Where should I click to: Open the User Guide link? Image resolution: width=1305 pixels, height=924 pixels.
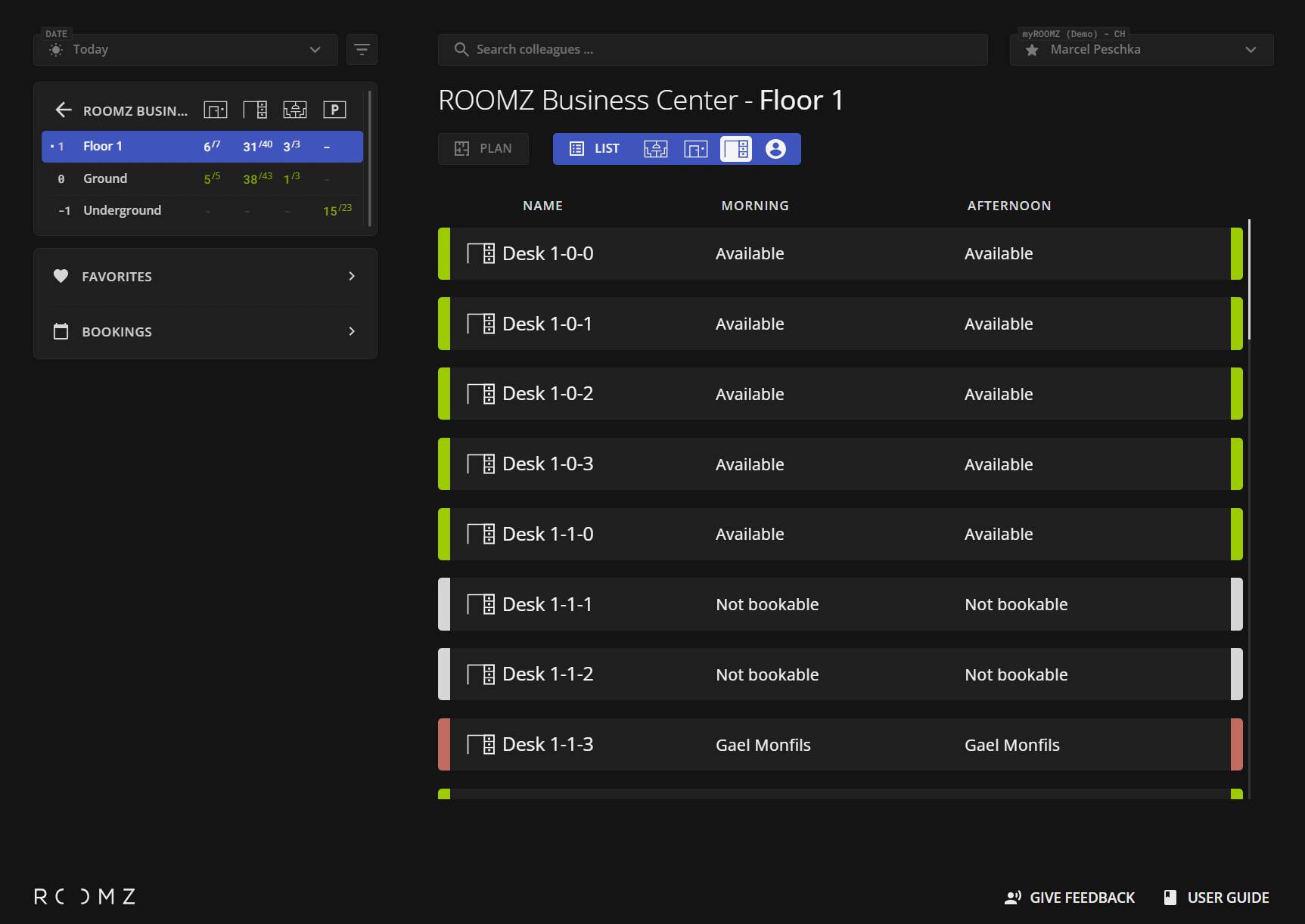(1216, 898)
